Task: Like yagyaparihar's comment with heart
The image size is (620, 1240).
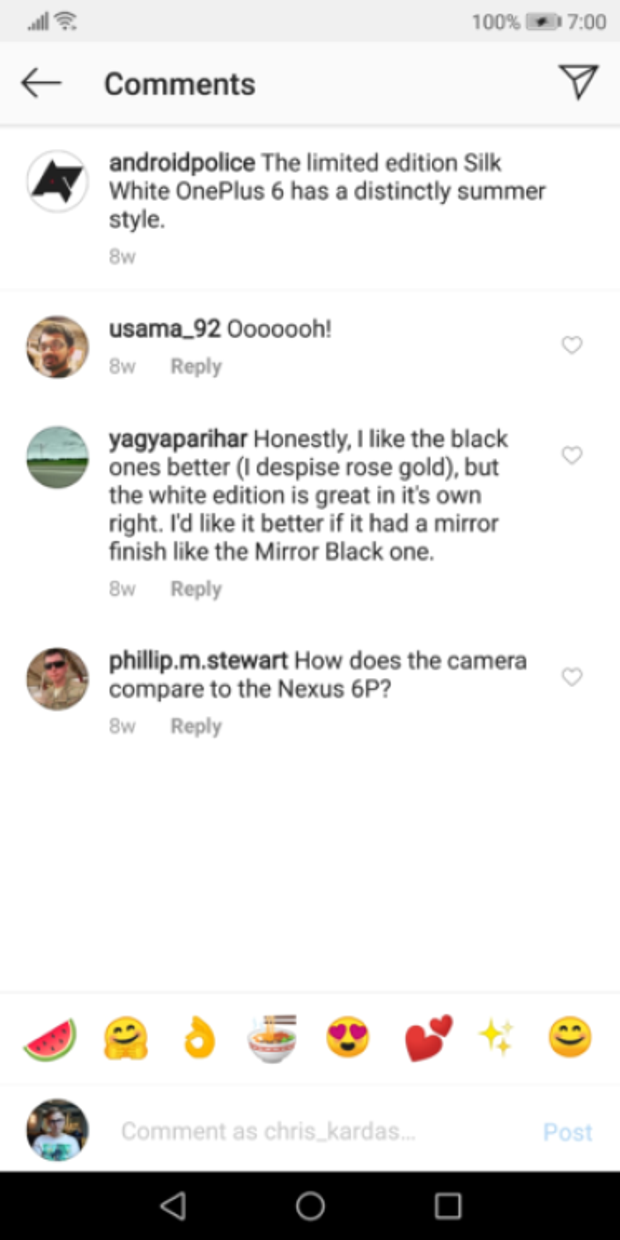Action: point(571,456)
